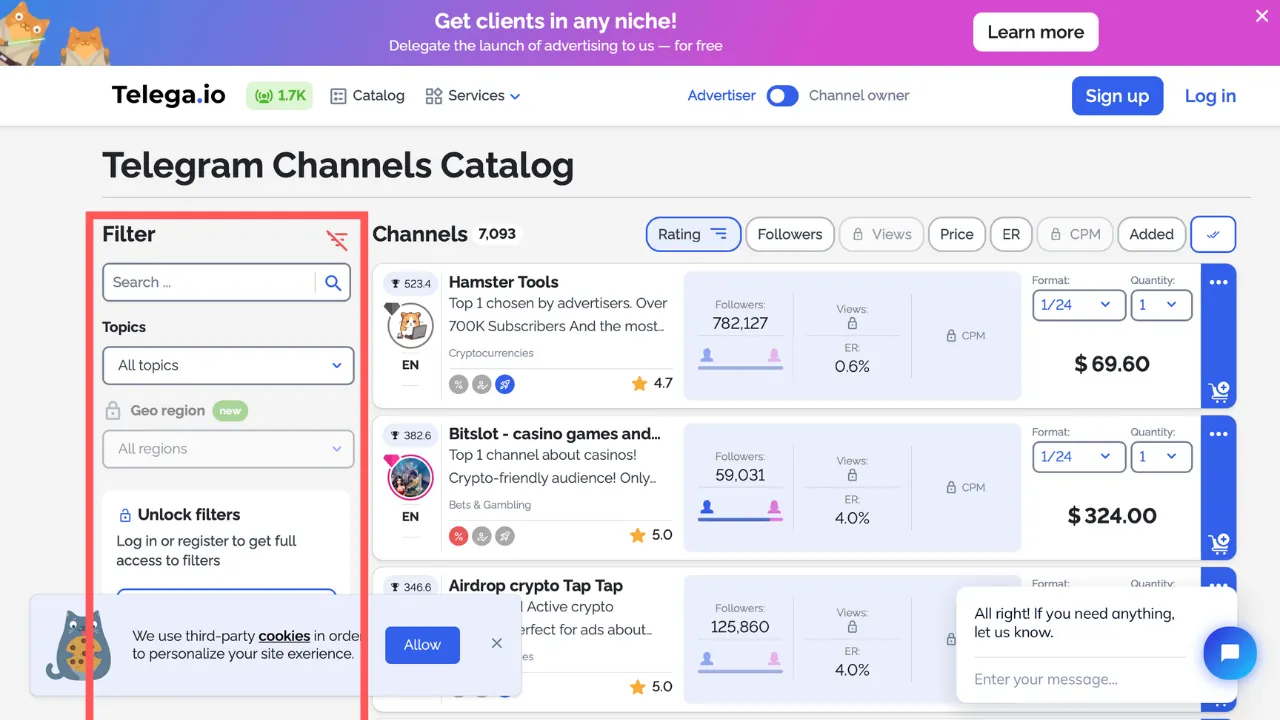The image size is (1280, 720).
Task: Open the Bitslot casino games channel title
Action: pyautogui.click(x=555, y=434)
